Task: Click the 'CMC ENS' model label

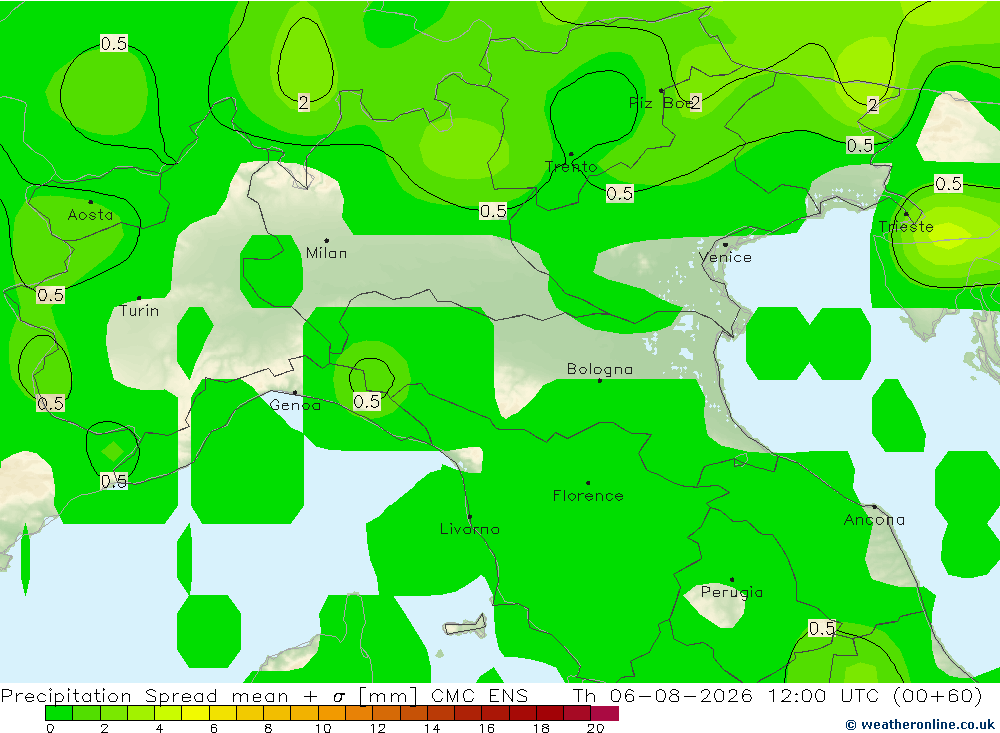Action: [480, 695]
